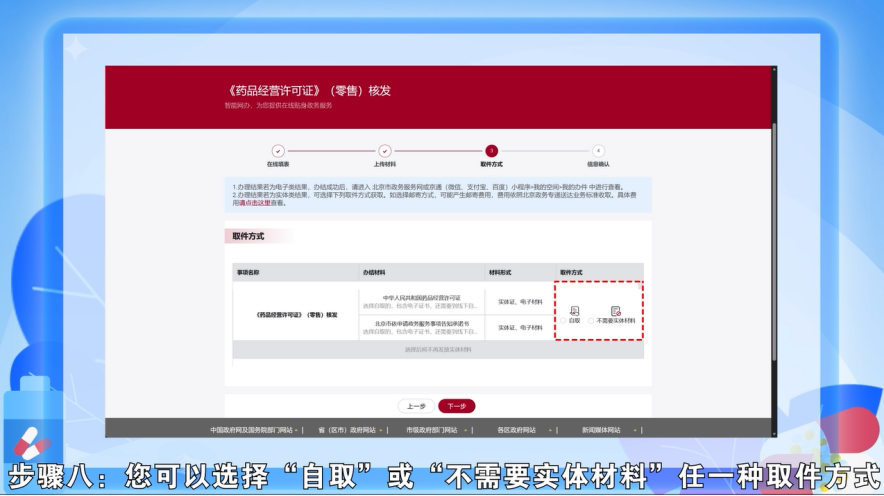This screenshot has width=884, height=496.
Task: Click the 自取 pickup icon
Action: click(x=574, y=311)
